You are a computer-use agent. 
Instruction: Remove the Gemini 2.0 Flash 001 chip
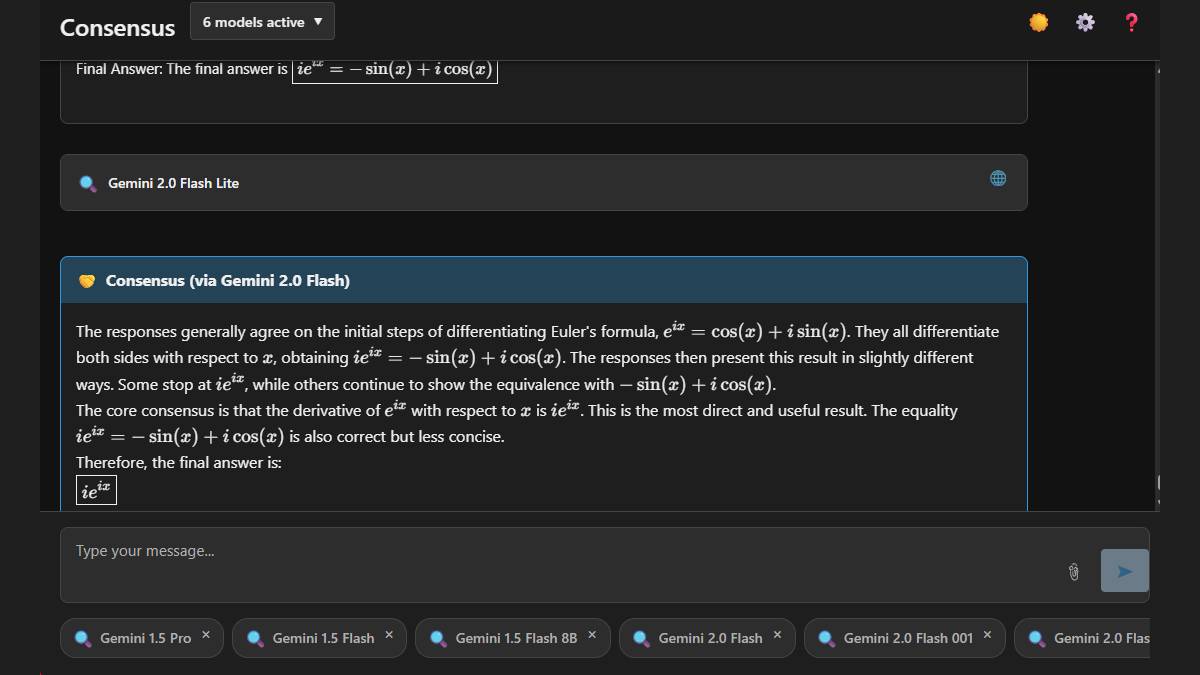[987, 634]
